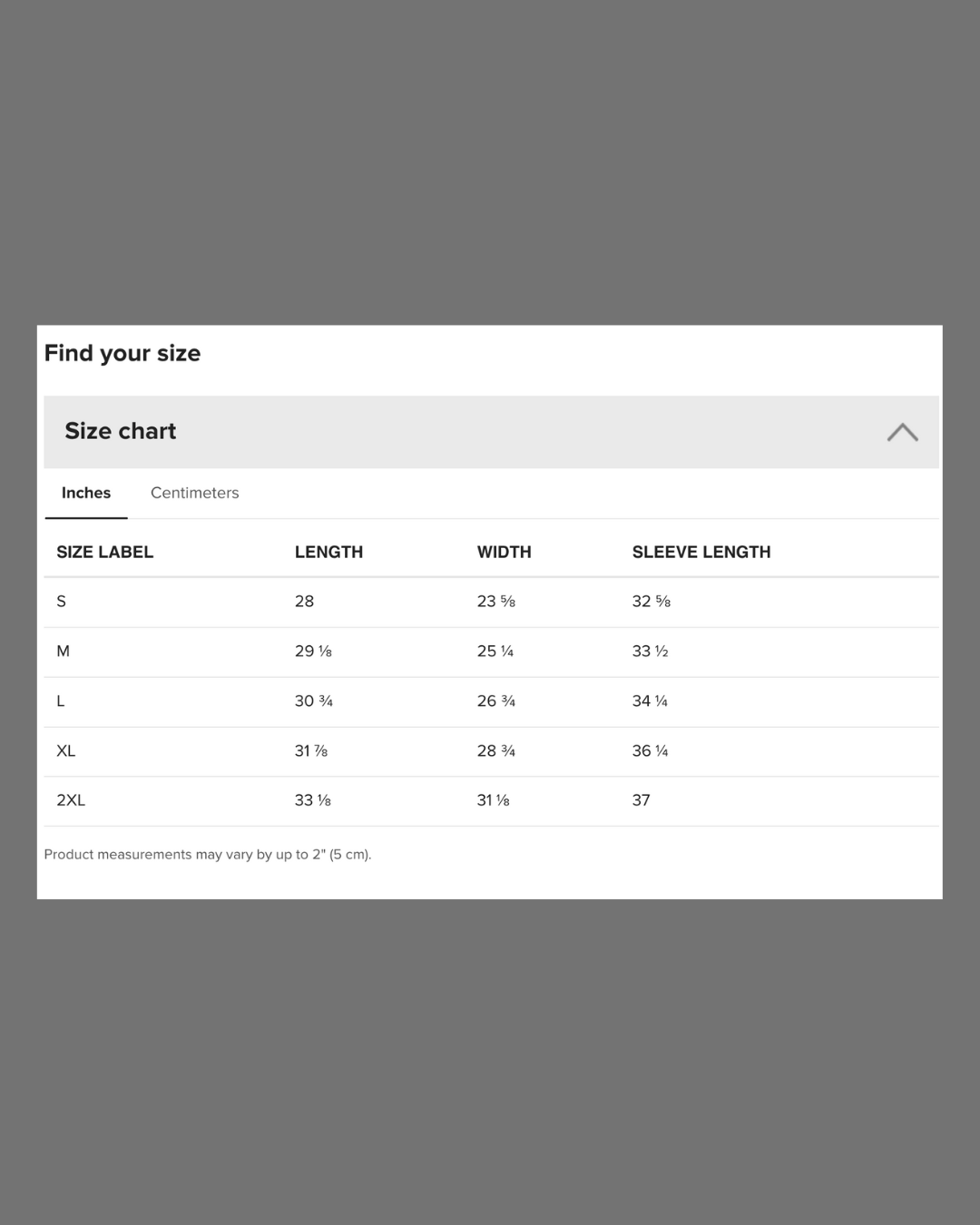Click the SLEEVE LENGTH column header
Viewport: 980px width, 1225px height.
(701, 552)
